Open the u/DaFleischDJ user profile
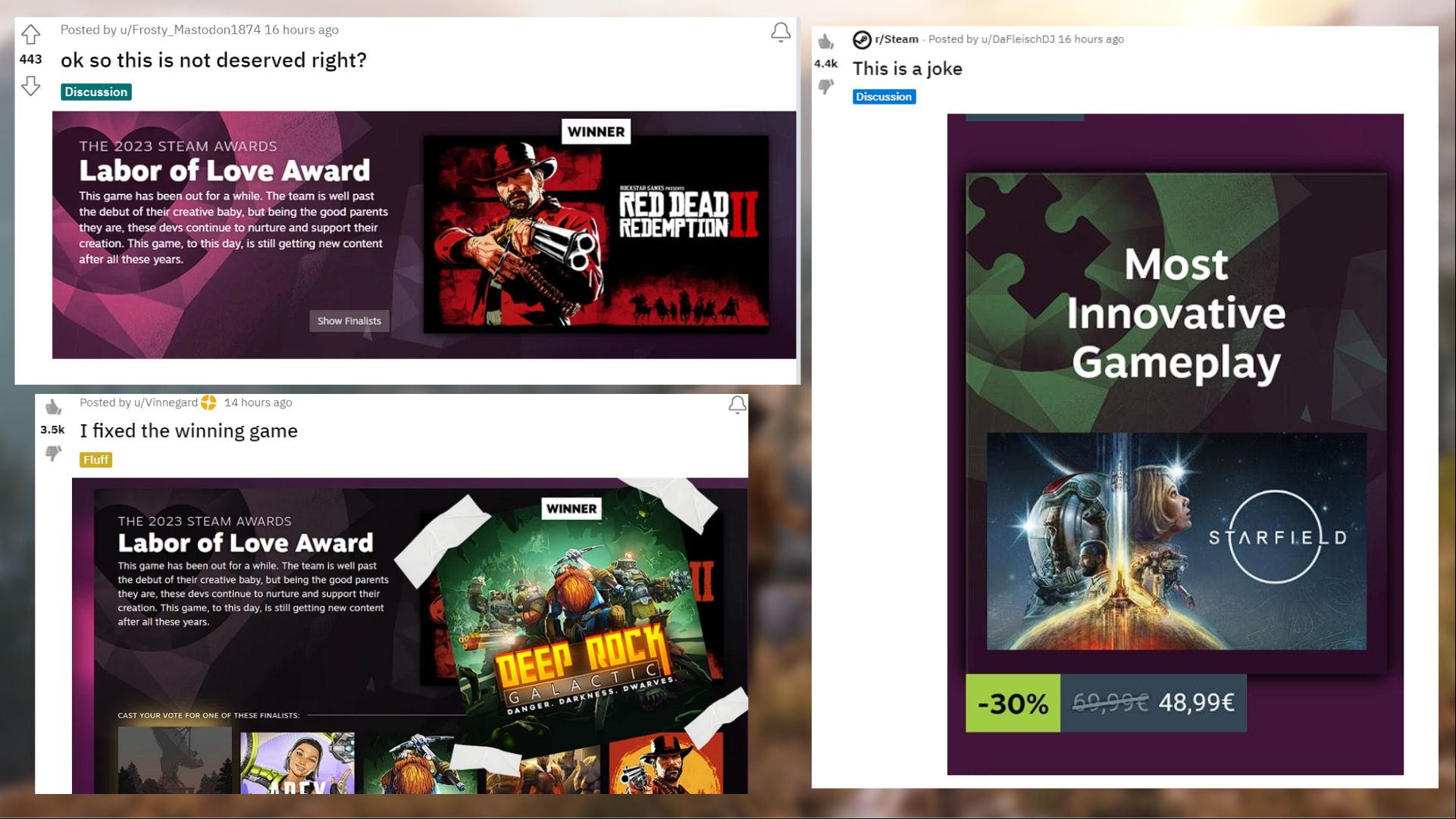The width and height of the screenshot is (1456, 819). [x=1018, y=39]
